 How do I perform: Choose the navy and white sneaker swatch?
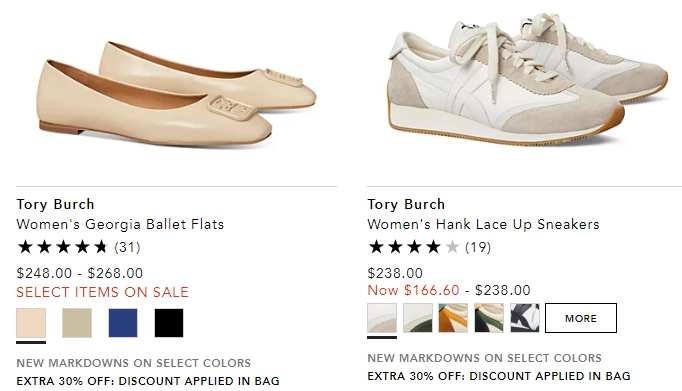525,318
